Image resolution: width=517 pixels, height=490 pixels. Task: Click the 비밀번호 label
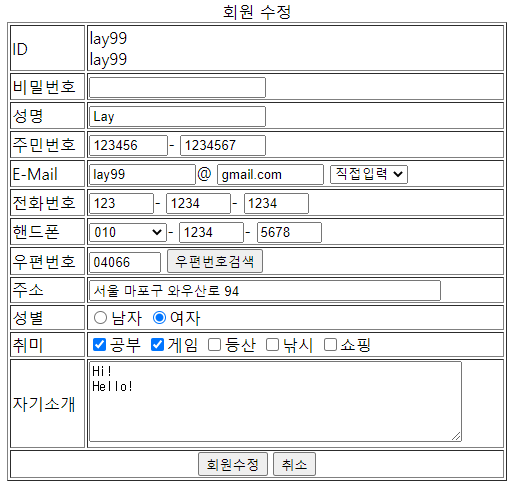pos(44,87)
